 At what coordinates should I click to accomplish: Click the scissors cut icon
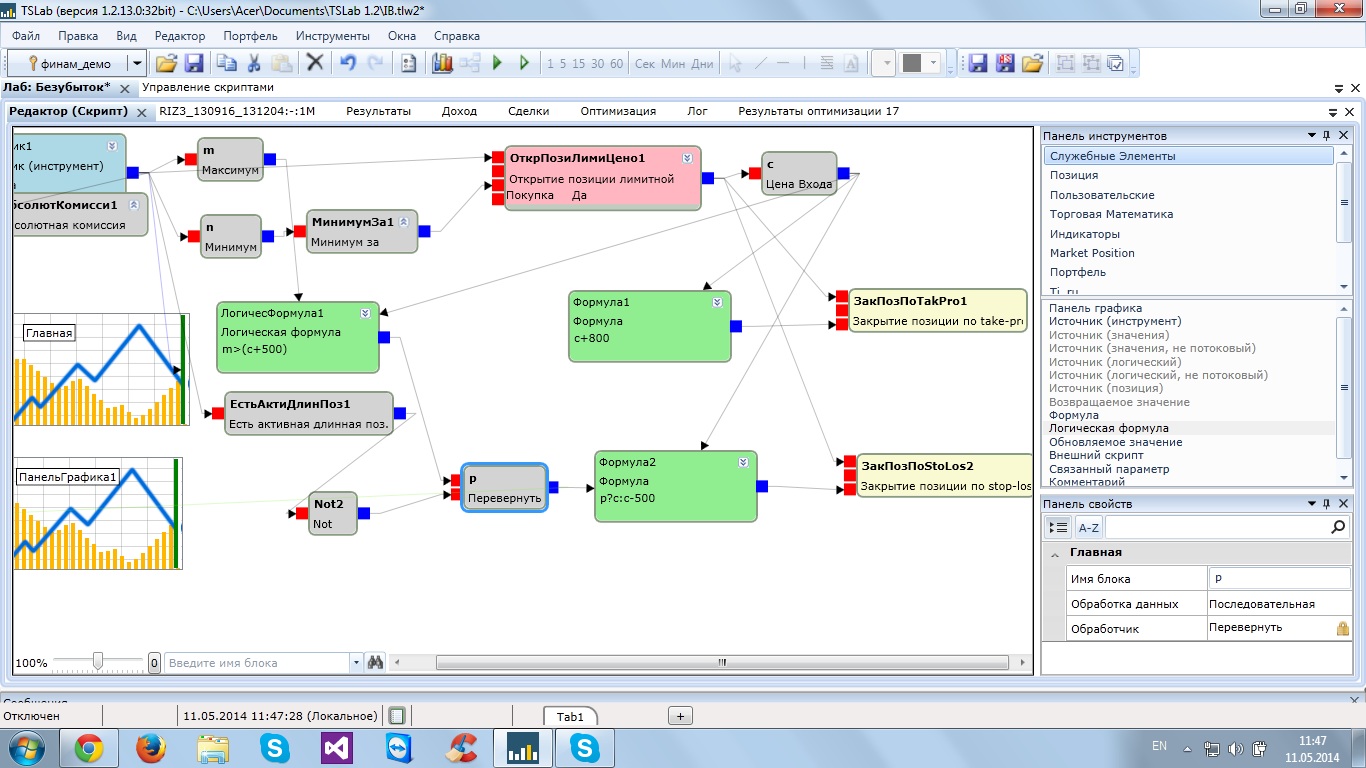(254, 63)
